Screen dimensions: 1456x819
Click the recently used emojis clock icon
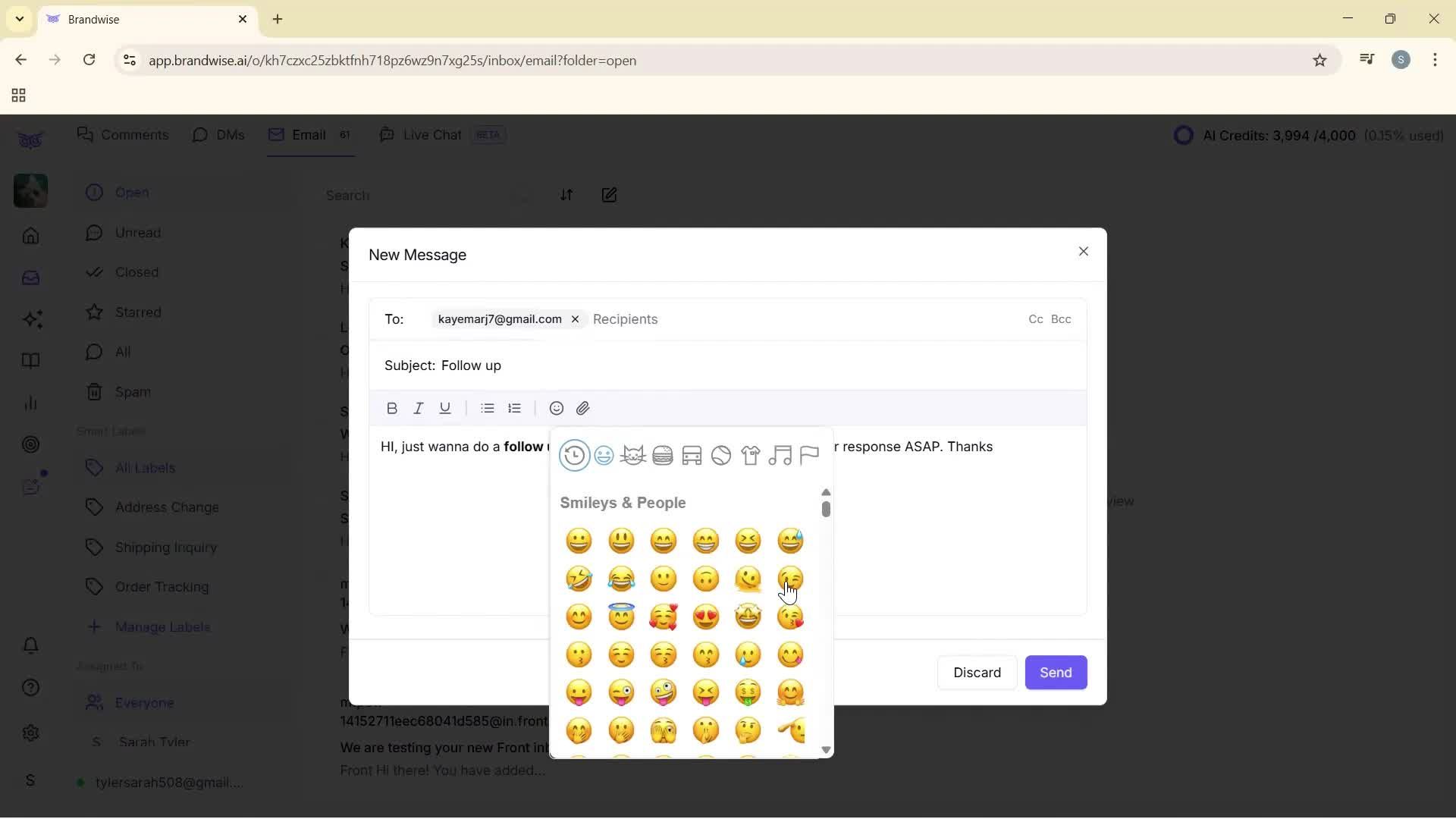tap(574, 455)
